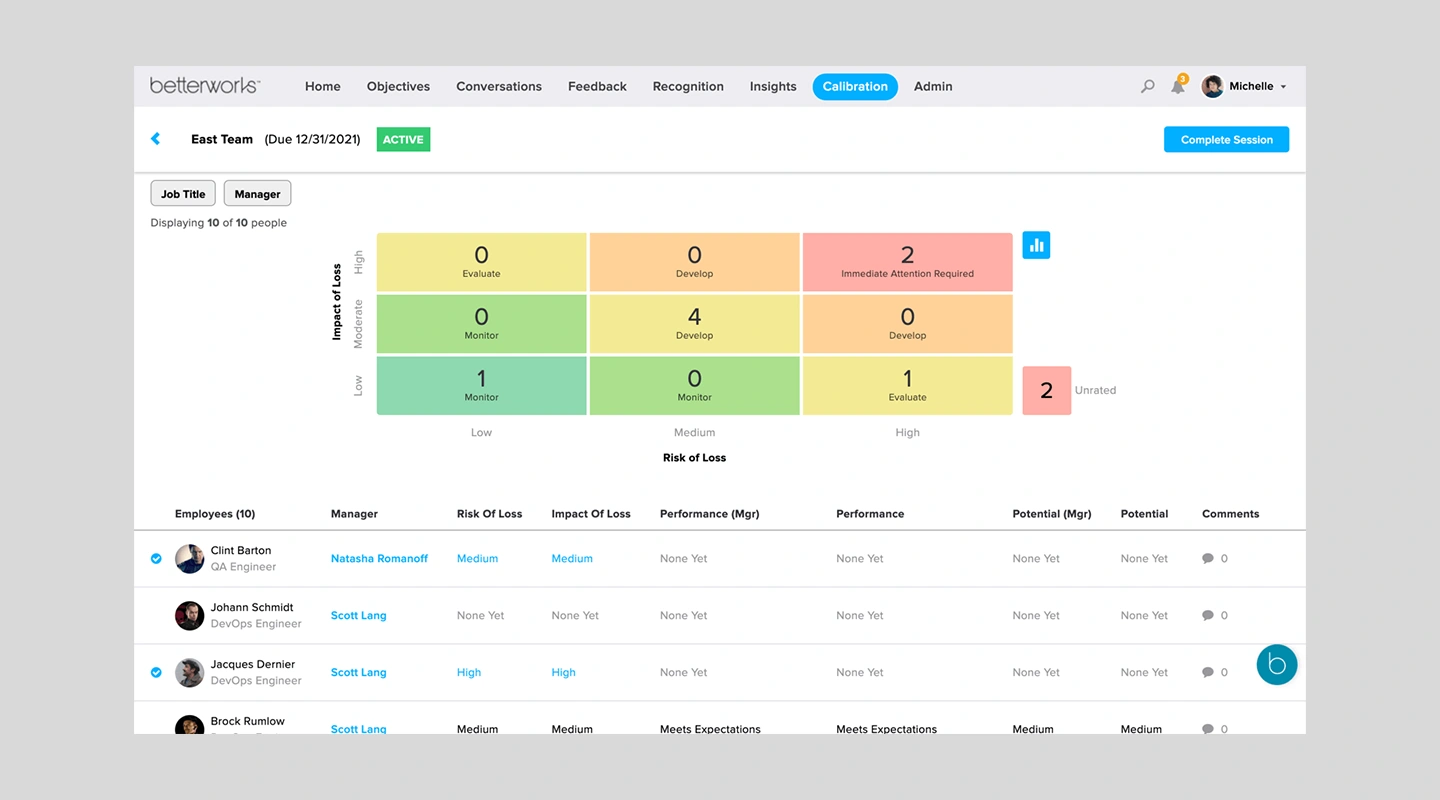Open comments icon for Johann Schmidt
Viewport: 1440px width, 800px height.
(1208, 616)
